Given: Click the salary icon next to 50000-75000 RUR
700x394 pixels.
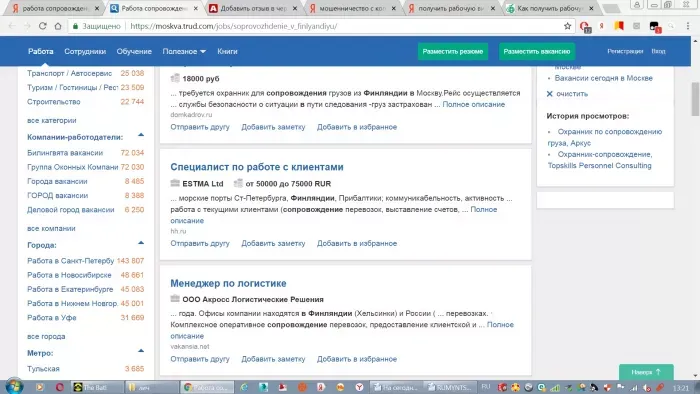Looking at the screenshot, I should pos(238,183).
